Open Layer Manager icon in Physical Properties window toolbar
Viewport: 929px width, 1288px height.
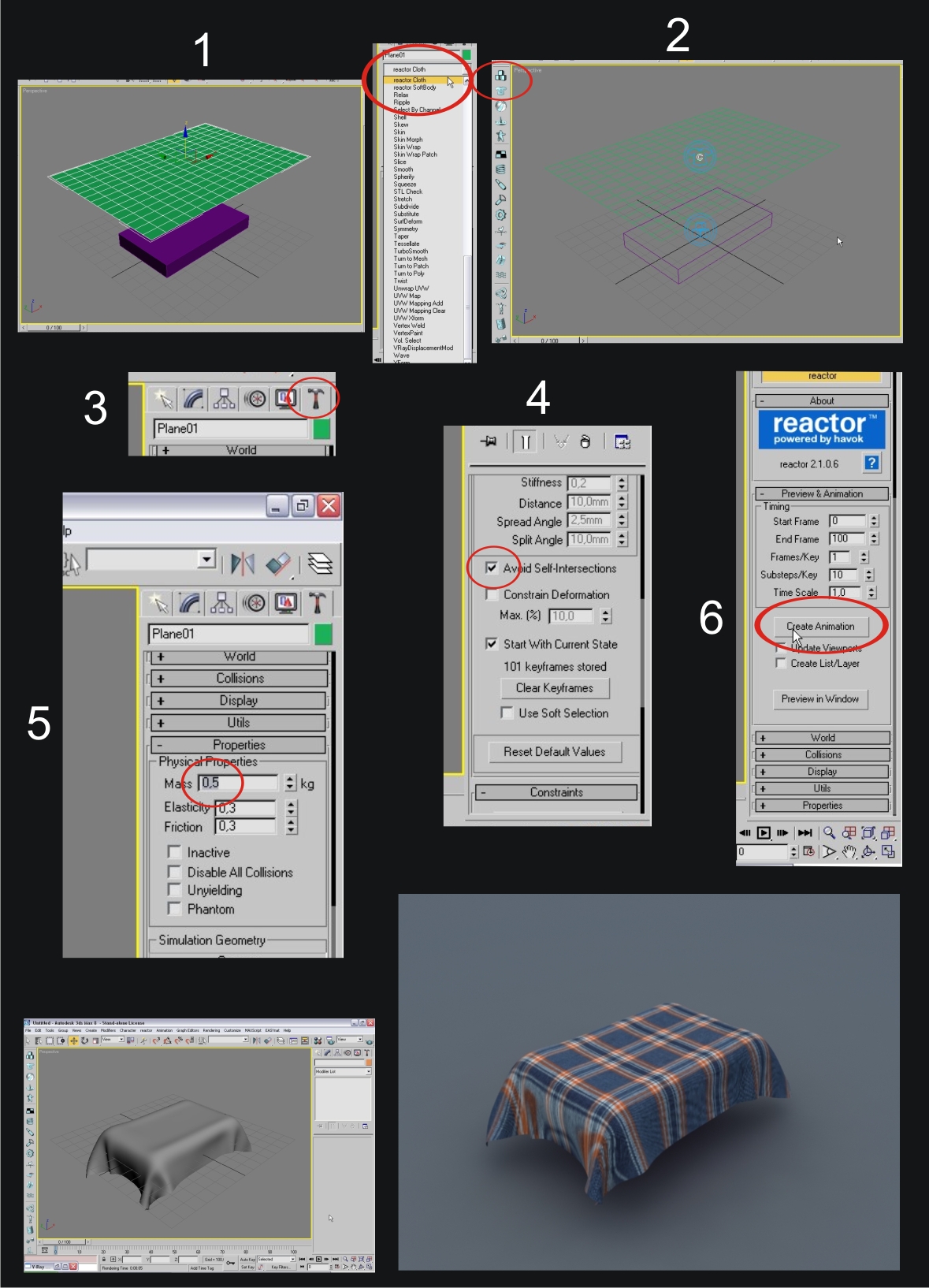[x=319, y=564]
